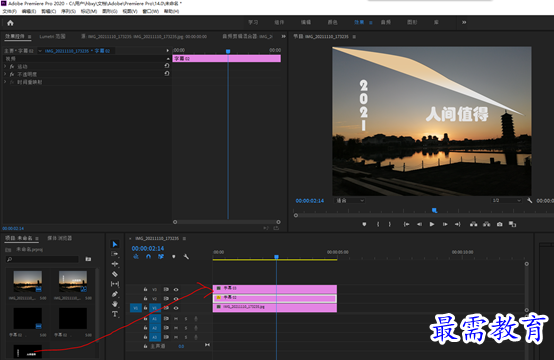Toggle Linked Selection in timeline
Screen dimensions: 554x360
pyautogui.click(x=161, y=257)
